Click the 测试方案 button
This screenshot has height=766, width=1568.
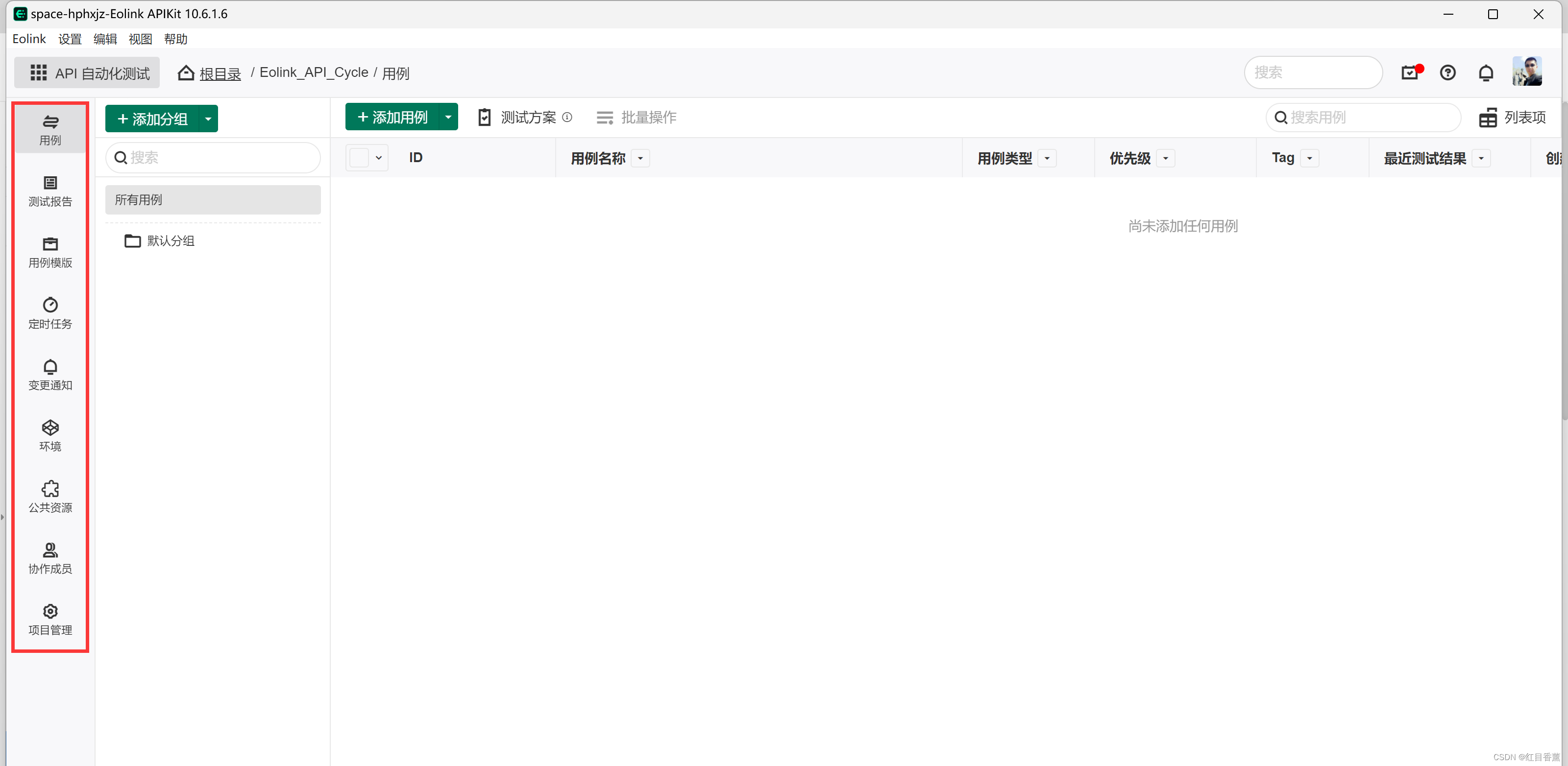click(527, 118)
